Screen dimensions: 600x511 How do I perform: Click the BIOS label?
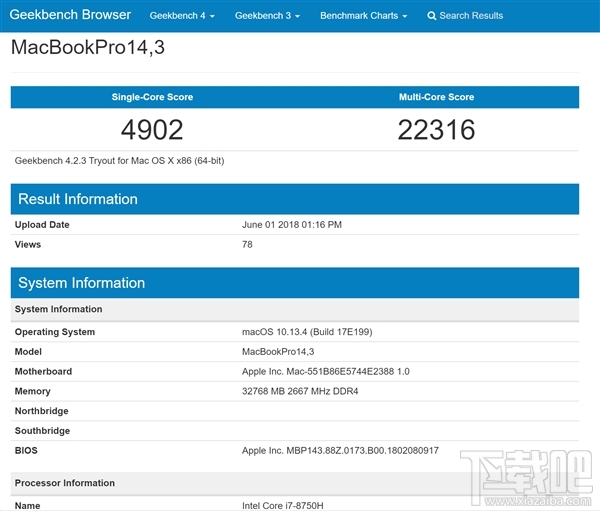(26, 451)
